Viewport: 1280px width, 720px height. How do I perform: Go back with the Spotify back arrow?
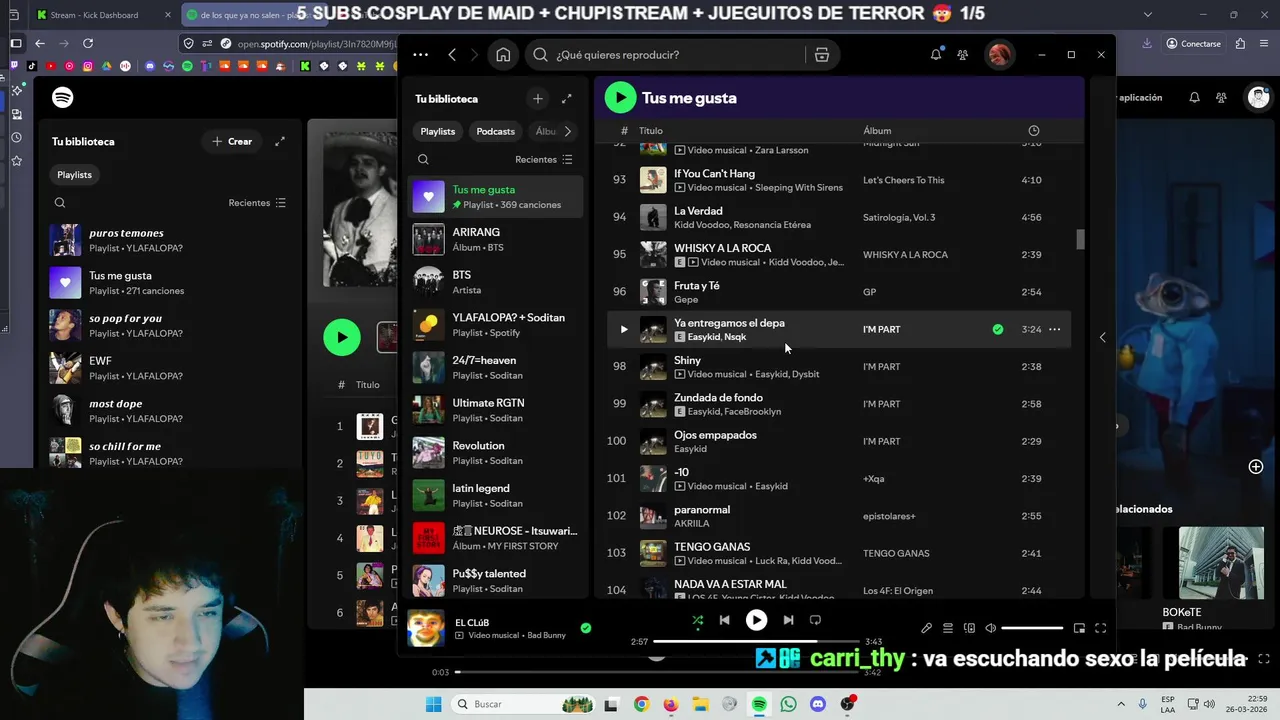pos(452,55)
